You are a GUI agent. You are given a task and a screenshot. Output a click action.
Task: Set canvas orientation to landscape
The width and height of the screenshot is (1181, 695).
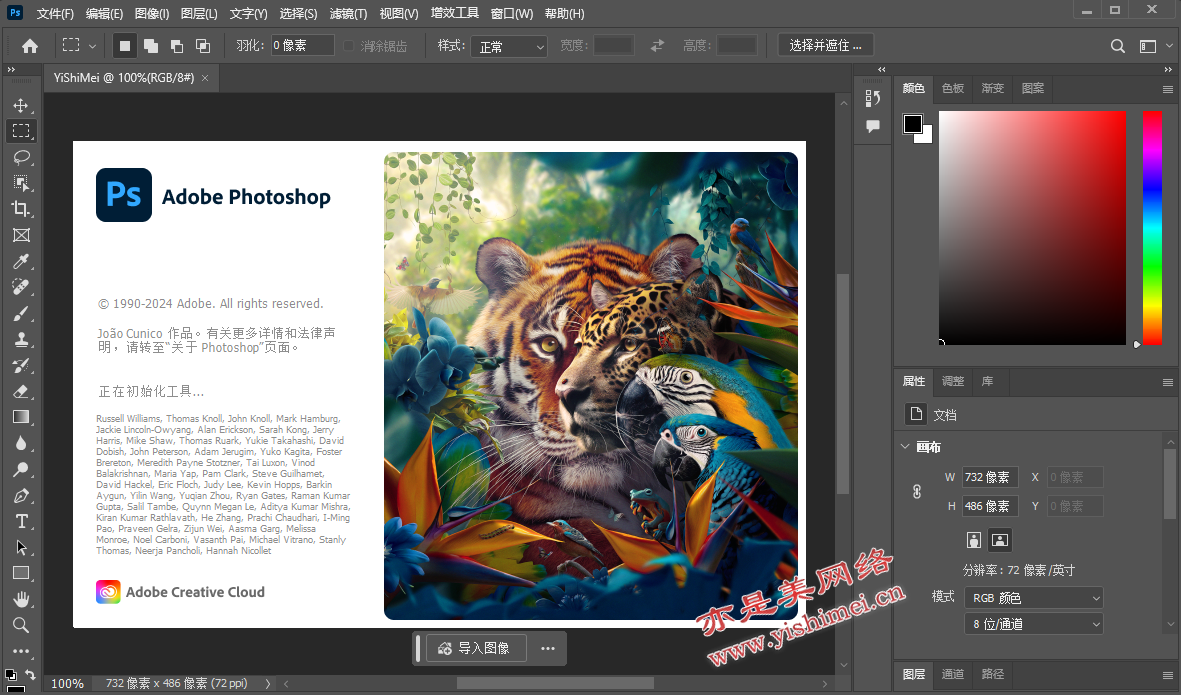(999, 540)
